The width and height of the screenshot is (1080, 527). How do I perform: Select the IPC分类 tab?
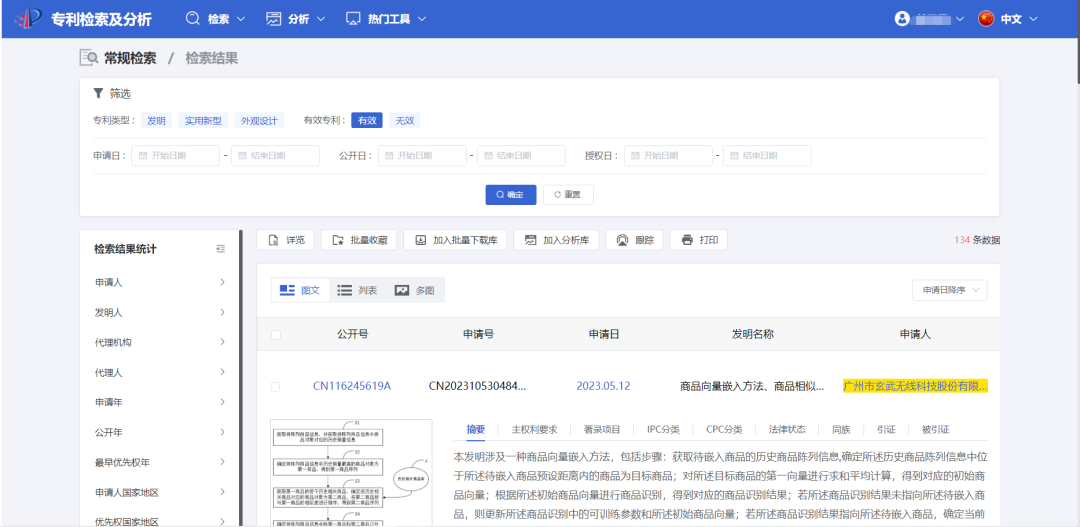[663, 429]
